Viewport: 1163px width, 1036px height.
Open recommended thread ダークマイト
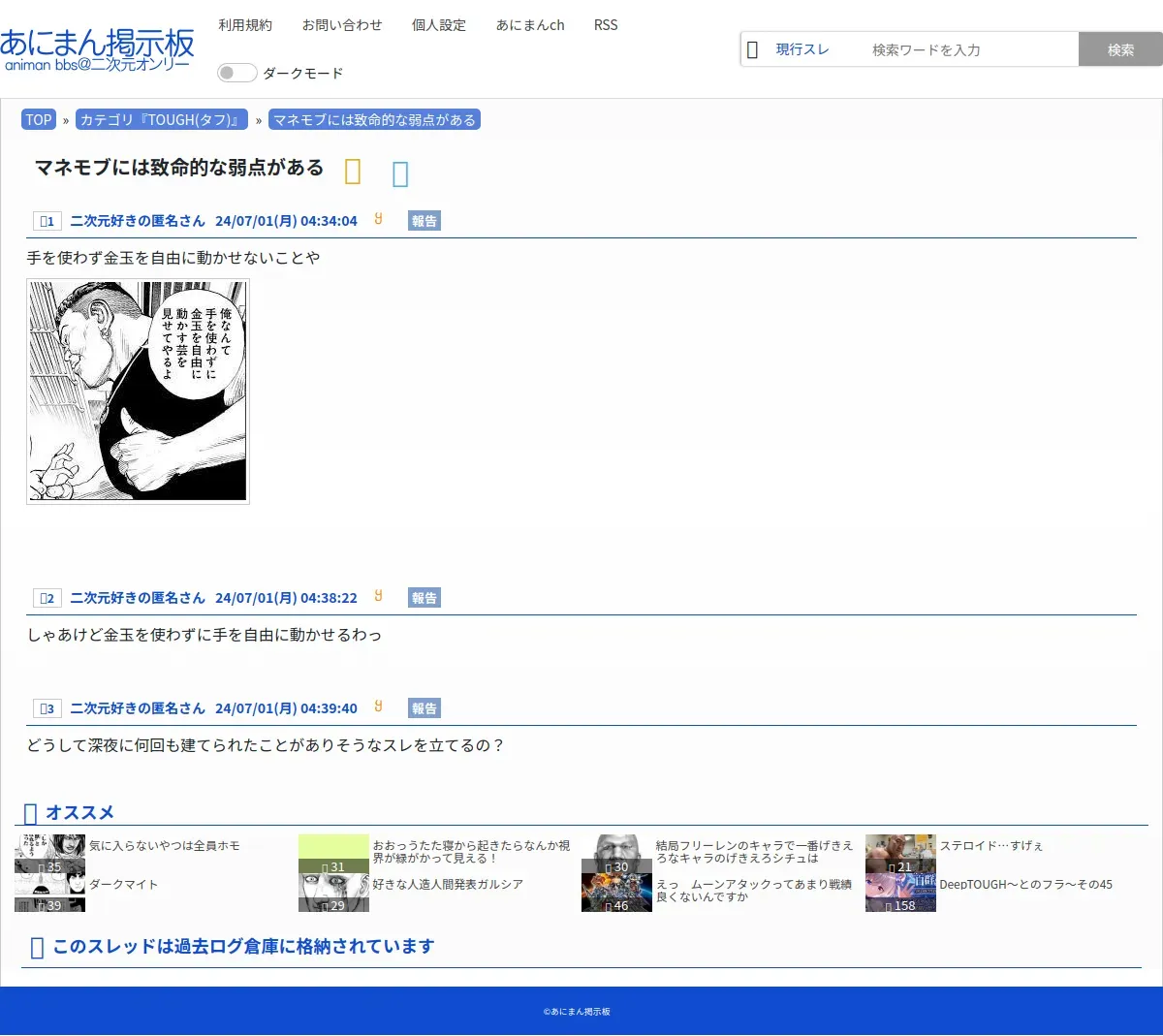pyautogui.click(x=123, y=885)
